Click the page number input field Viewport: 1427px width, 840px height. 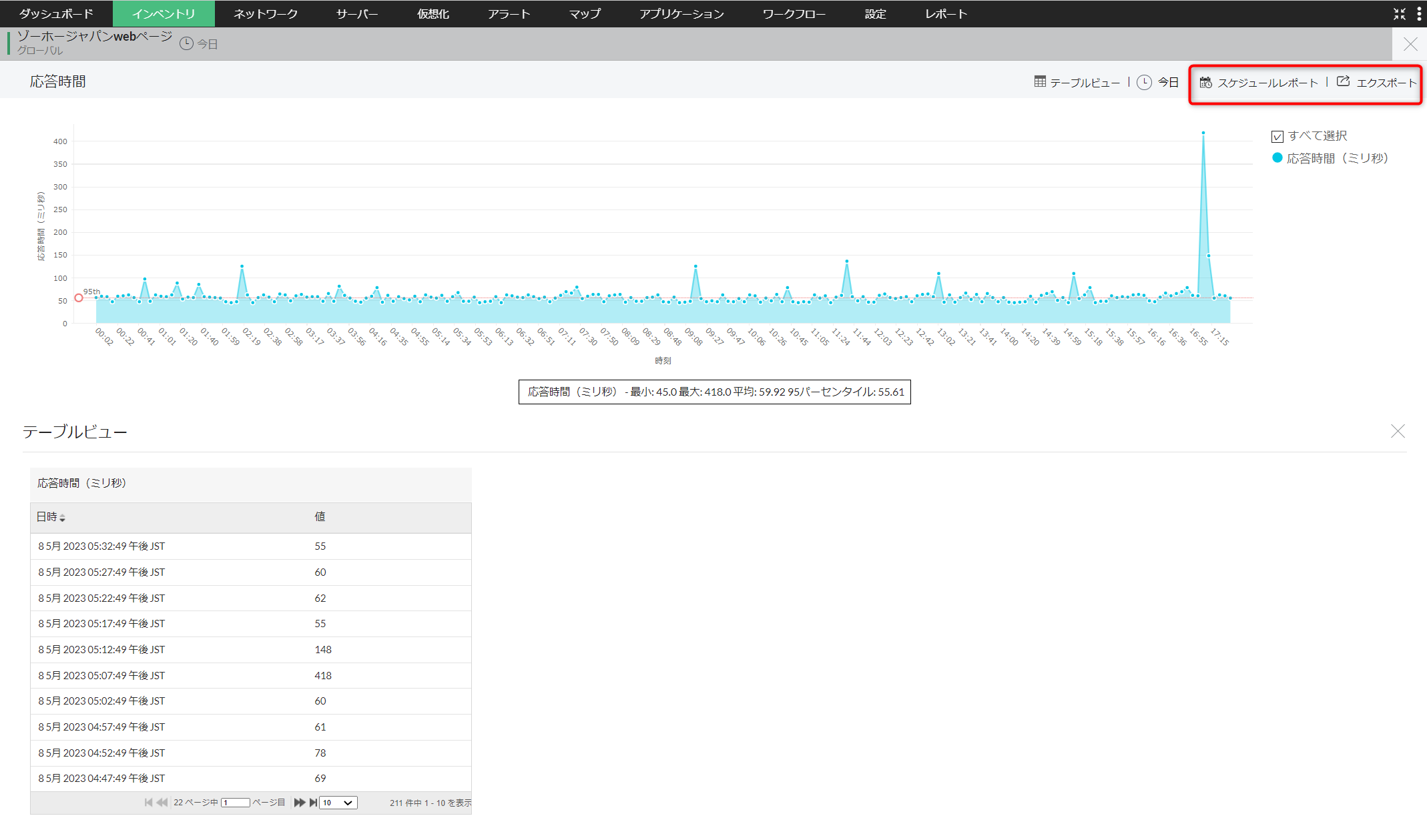tap(235, 803)
